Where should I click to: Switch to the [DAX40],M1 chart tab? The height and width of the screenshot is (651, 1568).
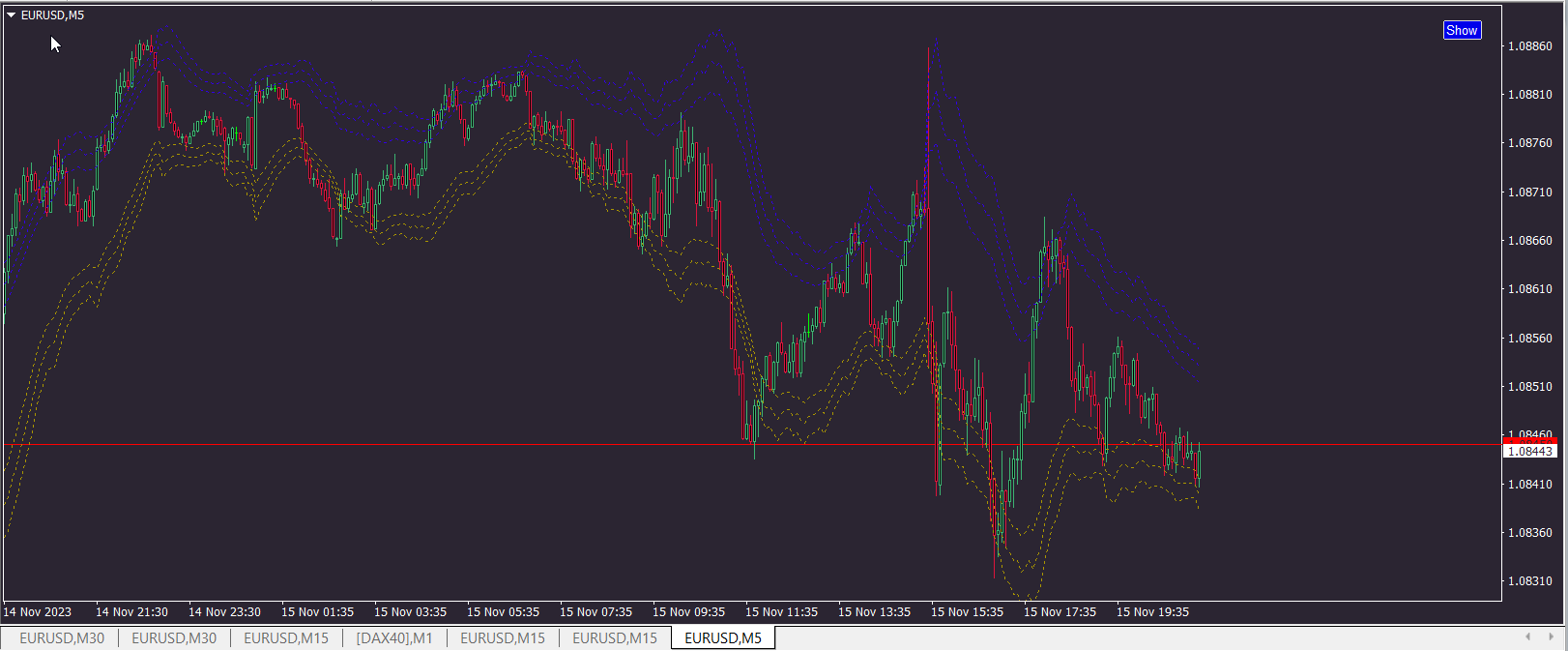point(394,637)
